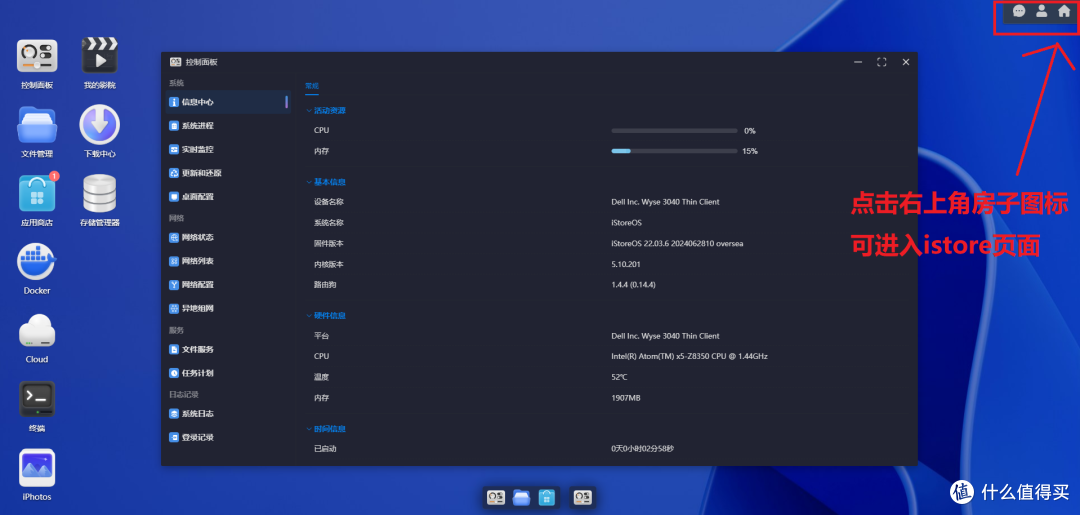
Task: Click the 控制面板 window title
Action: tap(201, 62)
